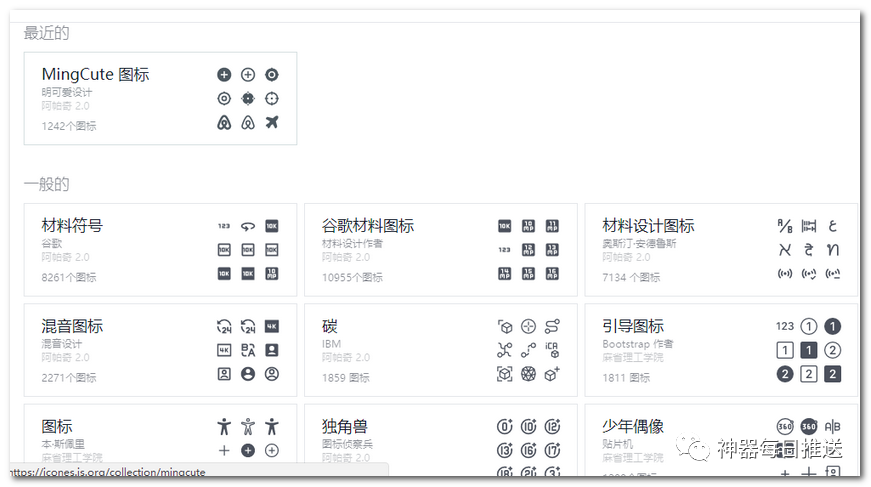Click the 1859 图标 count text

click(346, 378)
